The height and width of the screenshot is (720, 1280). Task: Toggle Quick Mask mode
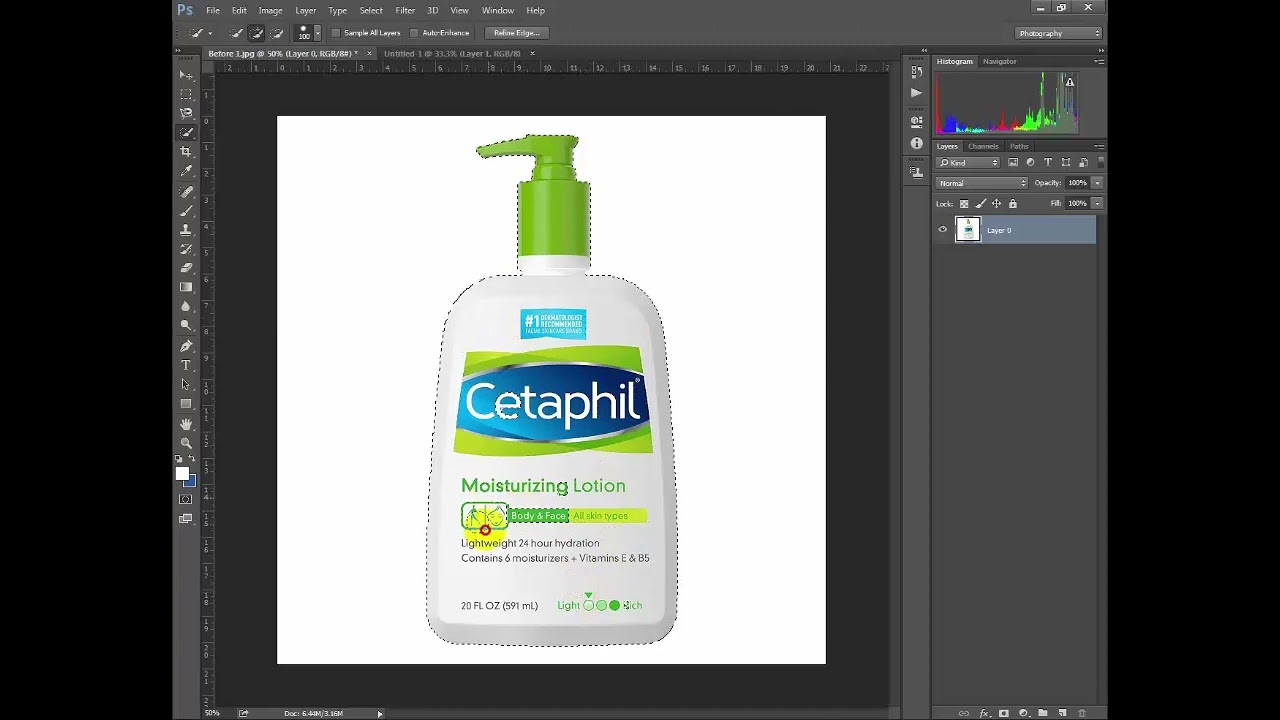[186, 499]
